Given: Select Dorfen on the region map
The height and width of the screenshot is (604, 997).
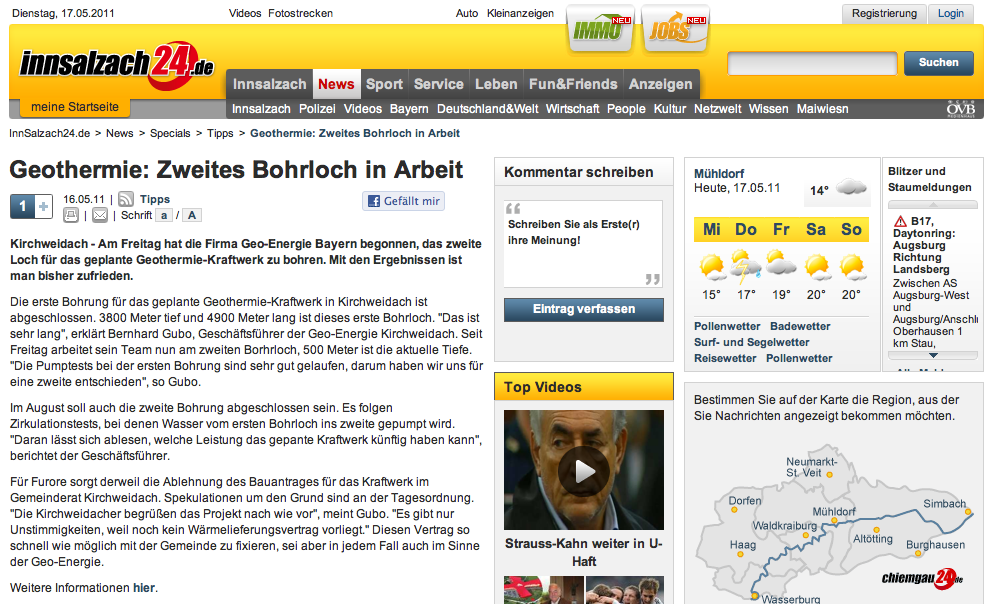Looking at the screenshot, I should pyautogui.click(x=745, y=502).
